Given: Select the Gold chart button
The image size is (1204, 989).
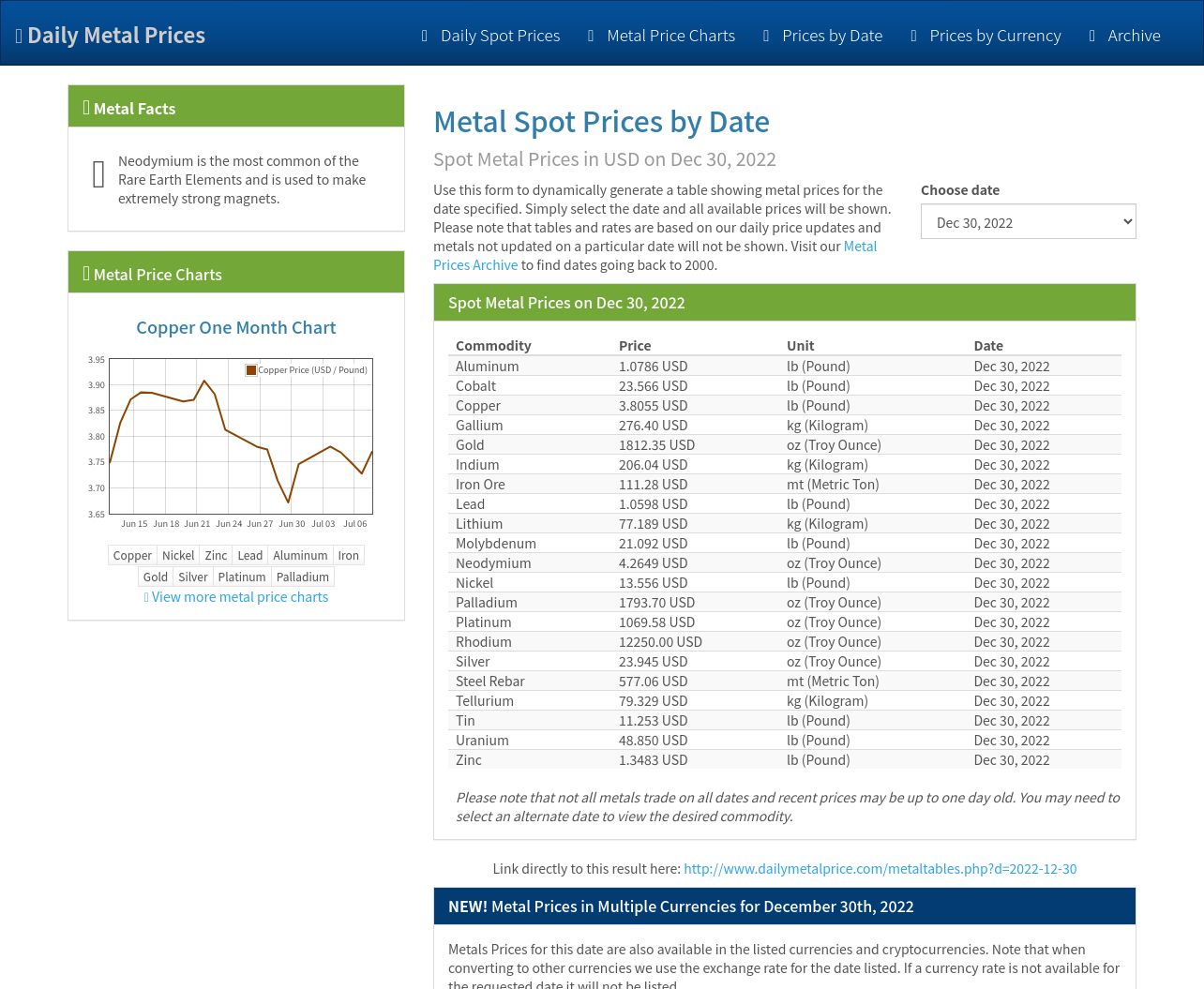Looking at the screenshot, I should [156, 577].
